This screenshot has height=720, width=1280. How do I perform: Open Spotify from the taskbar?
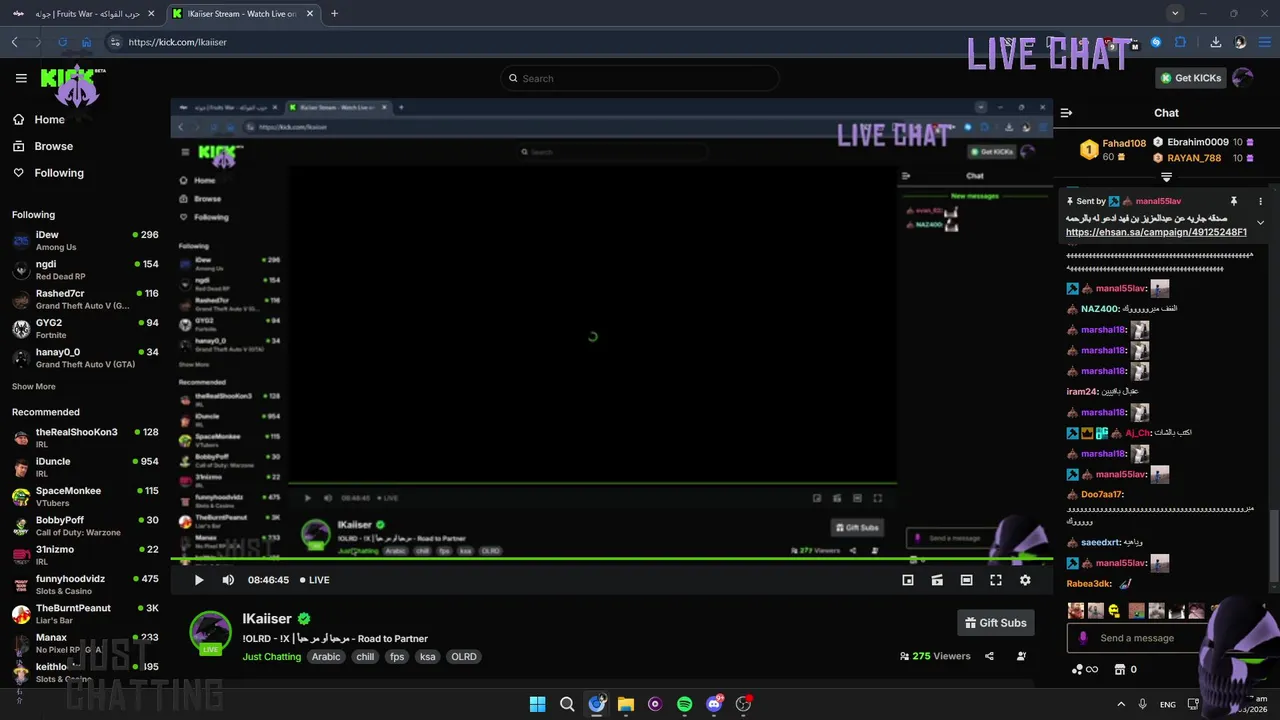coord(684,704)
